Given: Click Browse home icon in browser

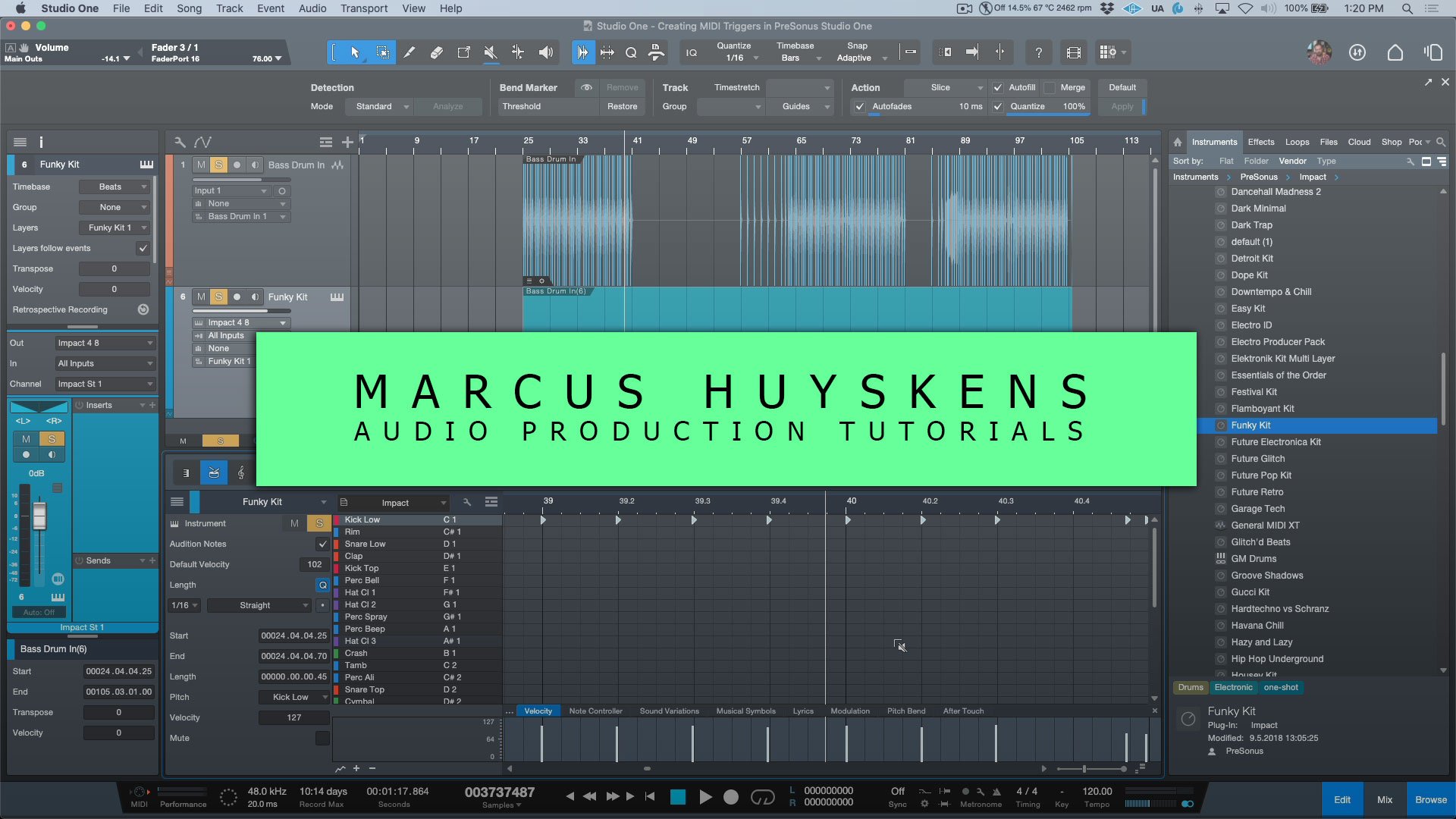Looking at the screenshot, I should pos(1178,142).
